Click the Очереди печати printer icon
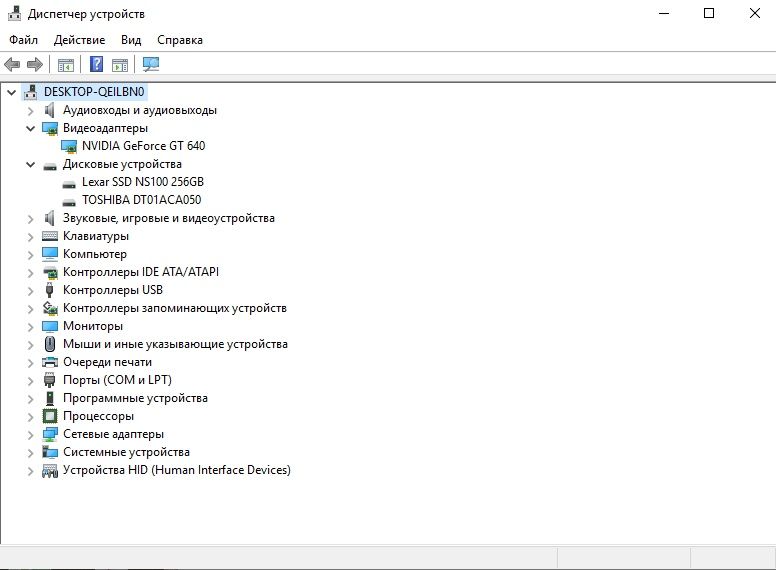The width and height of the screenshot is (776, 570). pos(50,362)
